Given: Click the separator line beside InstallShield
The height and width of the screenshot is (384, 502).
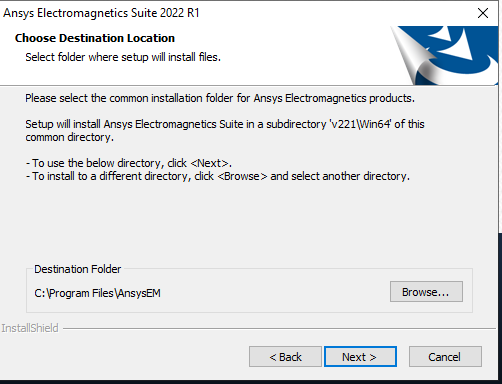Looking at the screenshot, I should tap(279, 329).
